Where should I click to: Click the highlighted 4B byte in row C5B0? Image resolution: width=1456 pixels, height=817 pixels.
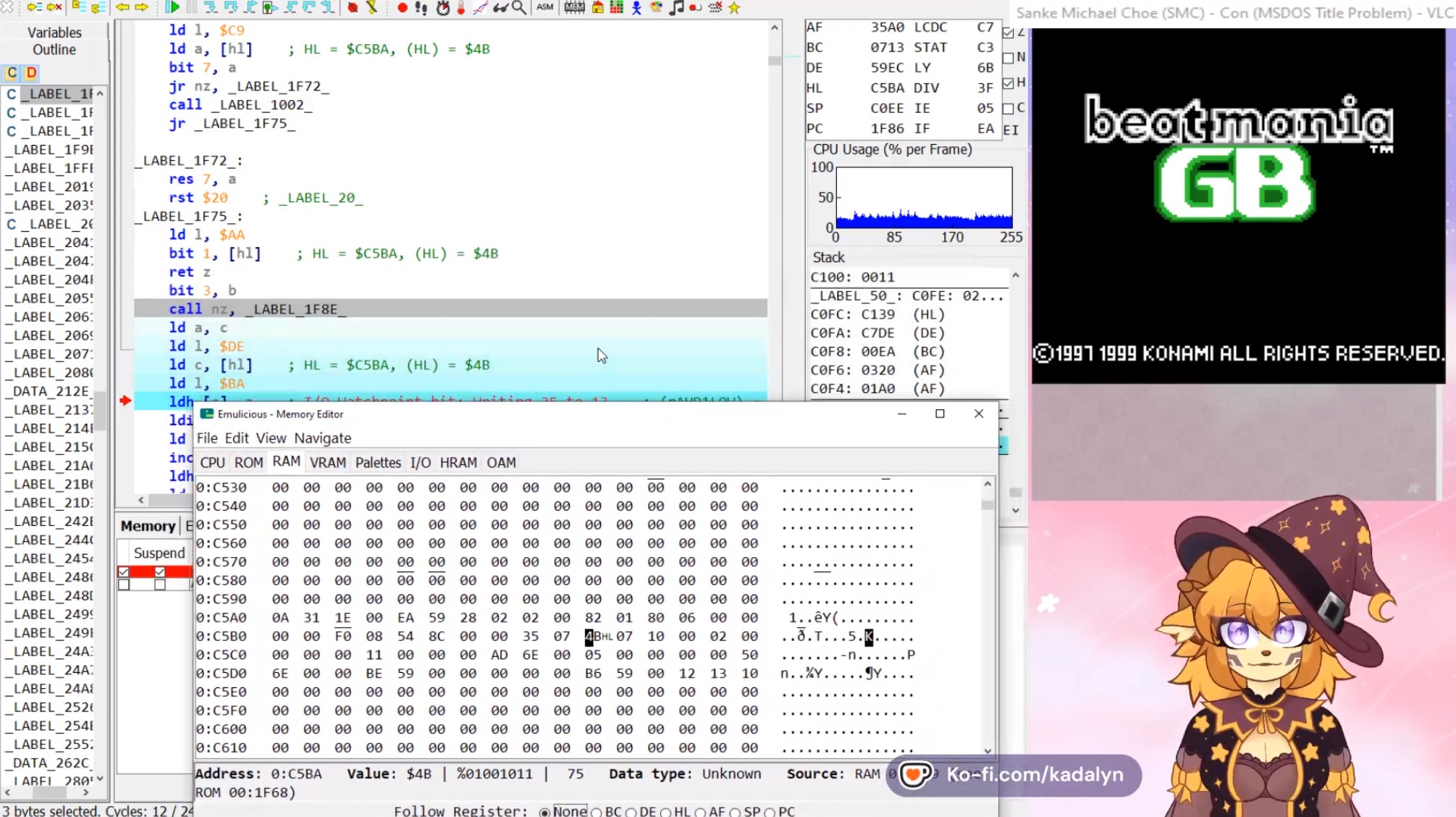593,637
